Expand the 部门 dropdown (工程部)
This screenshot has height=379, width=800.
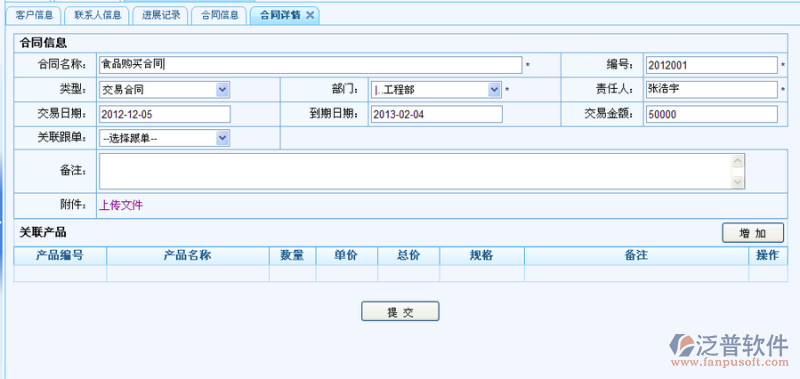436,90
